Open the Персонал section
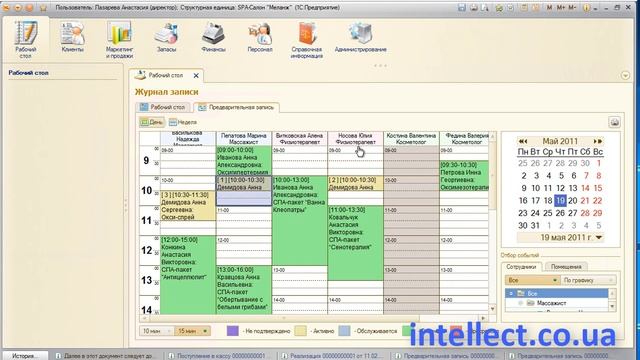 coord(260,37)
